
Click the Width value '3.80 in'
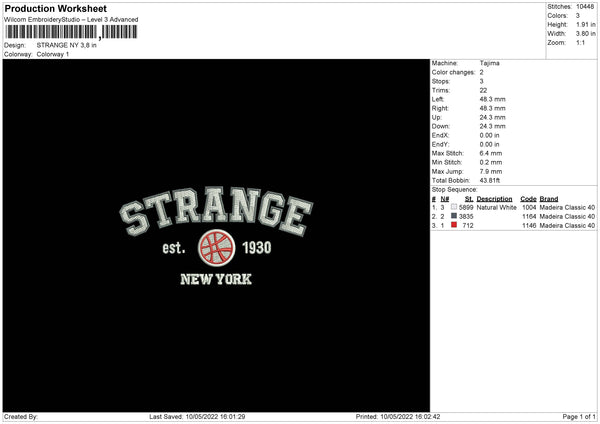point(585,34)
